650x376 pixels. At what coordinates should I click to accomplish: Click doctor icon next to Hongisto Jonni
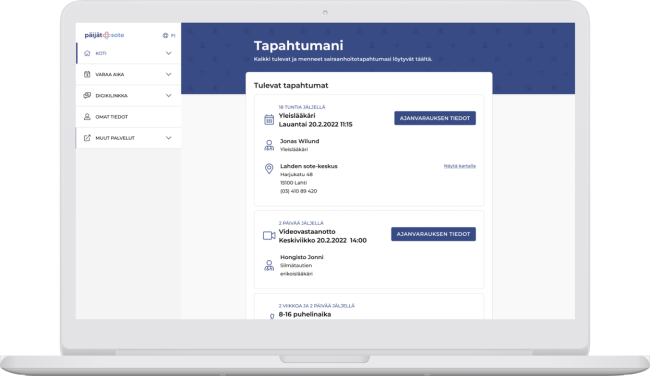pyautogui.click(x=269, y=265)
